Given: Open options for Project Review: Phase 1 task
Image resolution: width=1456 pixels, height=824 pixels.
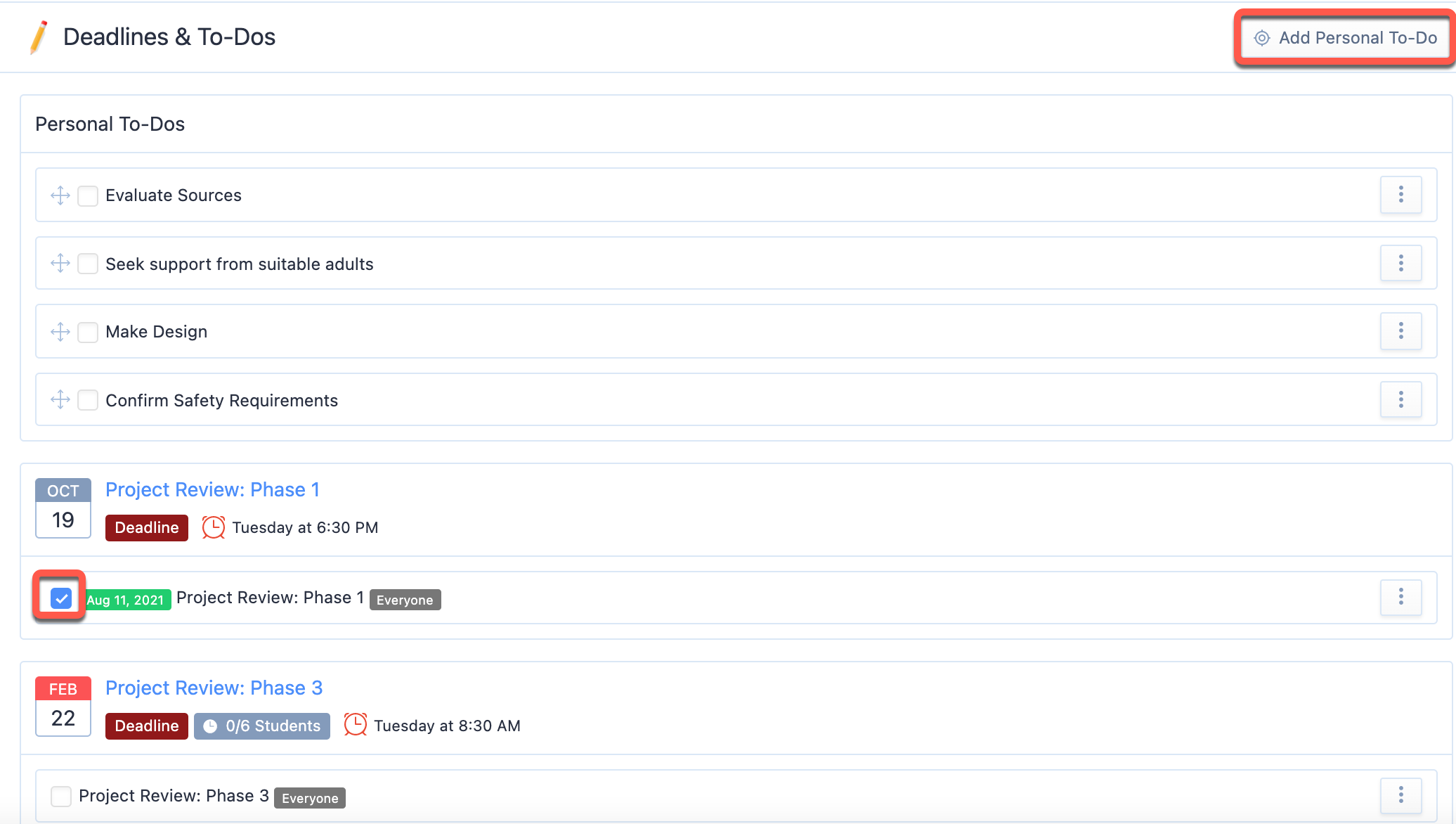Looking at the screenshot, I should point(1400,598).
